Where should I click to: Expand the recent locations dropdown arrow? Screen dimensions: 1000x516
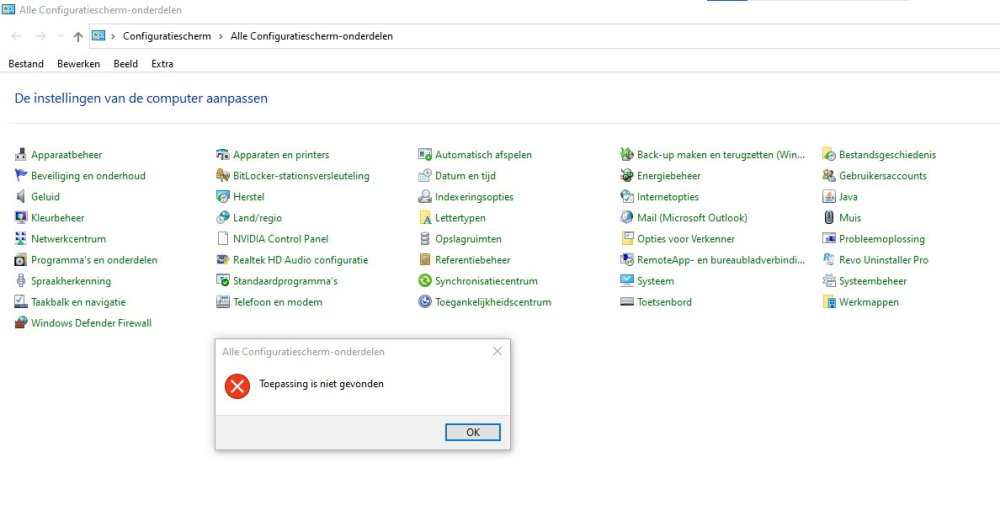tap(61, 36)
